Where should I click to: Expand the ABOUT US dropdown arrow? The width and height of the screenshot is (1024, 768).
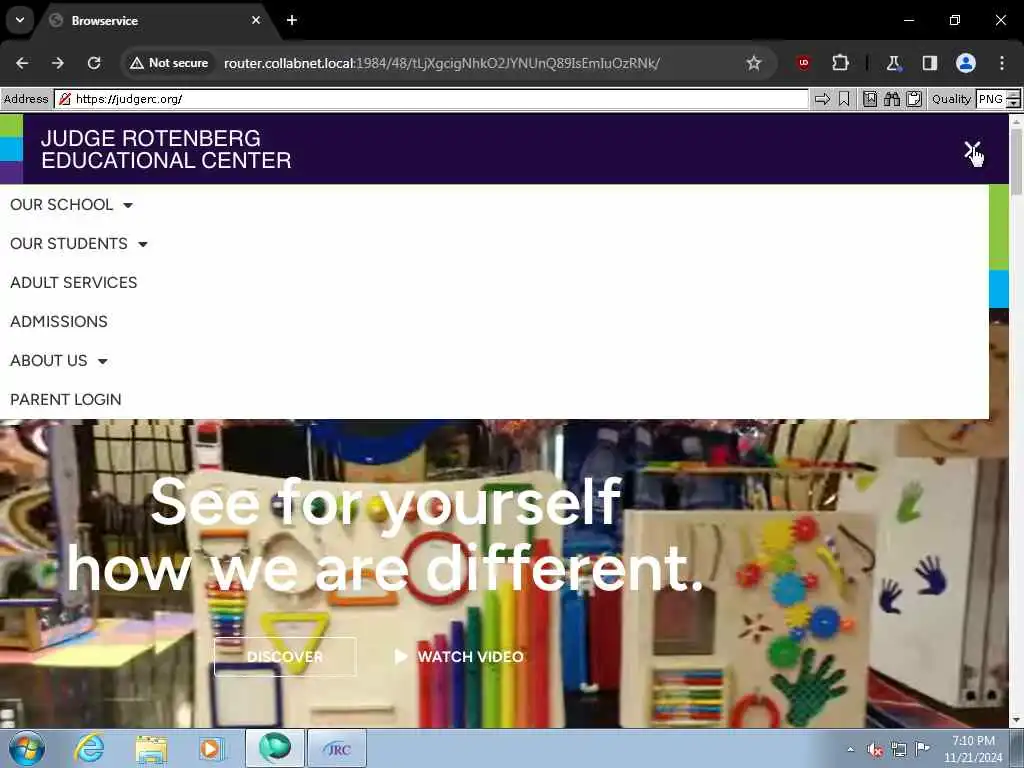click(x=103, y=361)
